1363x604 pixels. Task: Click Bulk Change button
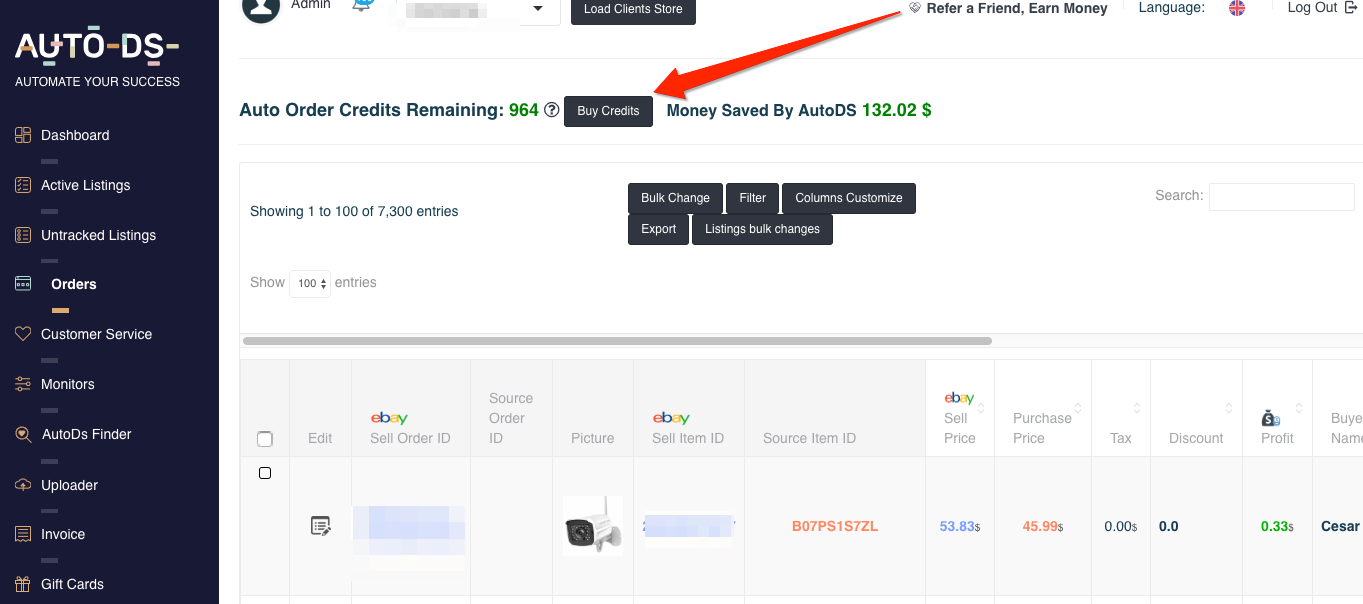[x=675, y=198]
